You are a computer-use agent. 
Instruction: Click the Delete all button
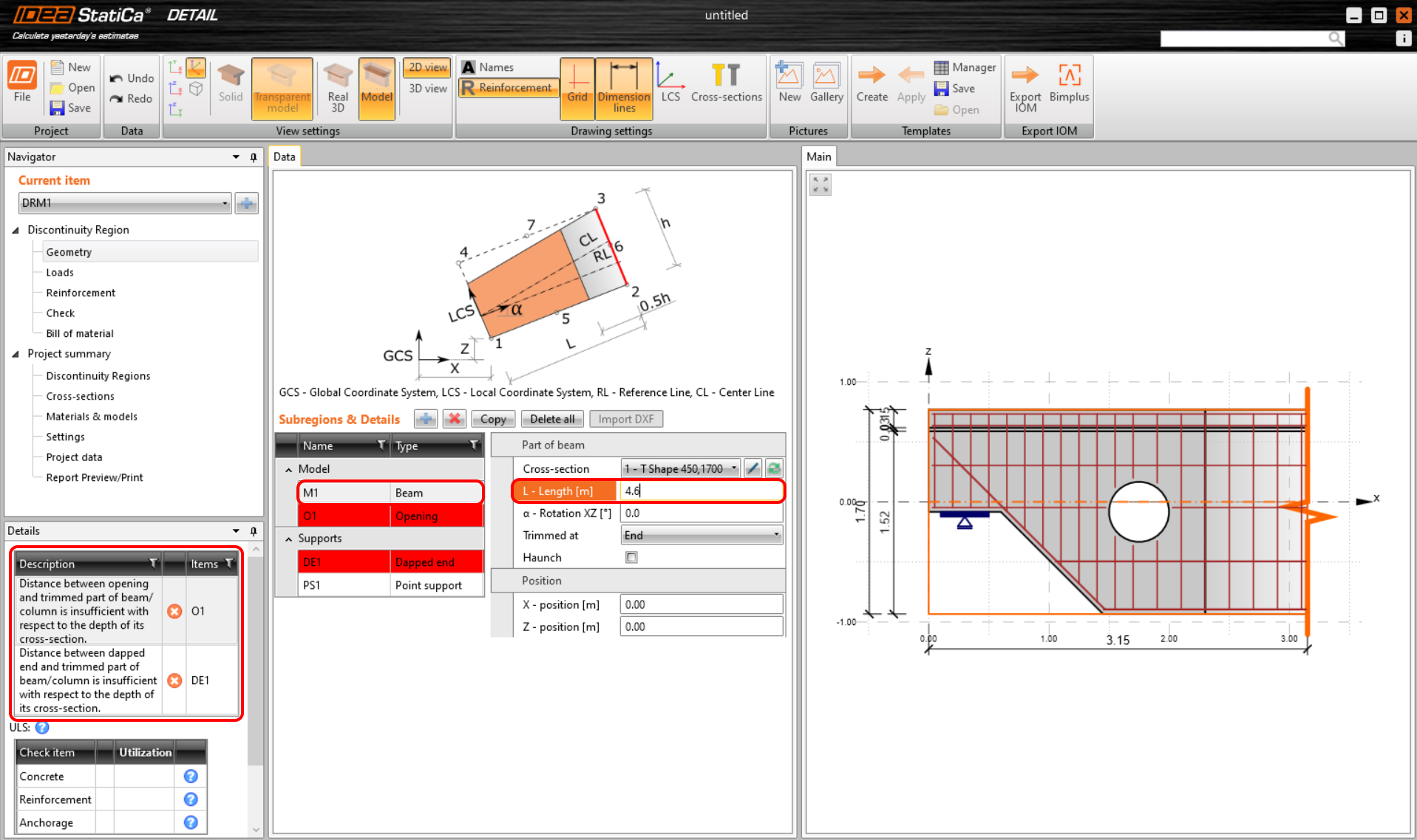click(551, 419)
